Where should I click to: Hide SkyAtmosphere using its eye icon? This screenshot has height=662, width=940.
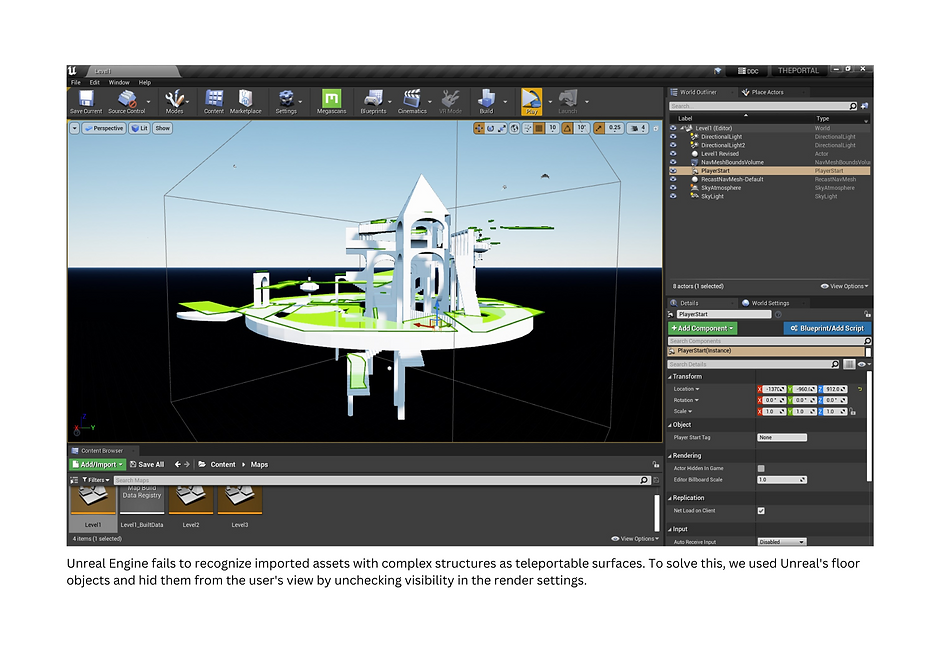[673, 188]
